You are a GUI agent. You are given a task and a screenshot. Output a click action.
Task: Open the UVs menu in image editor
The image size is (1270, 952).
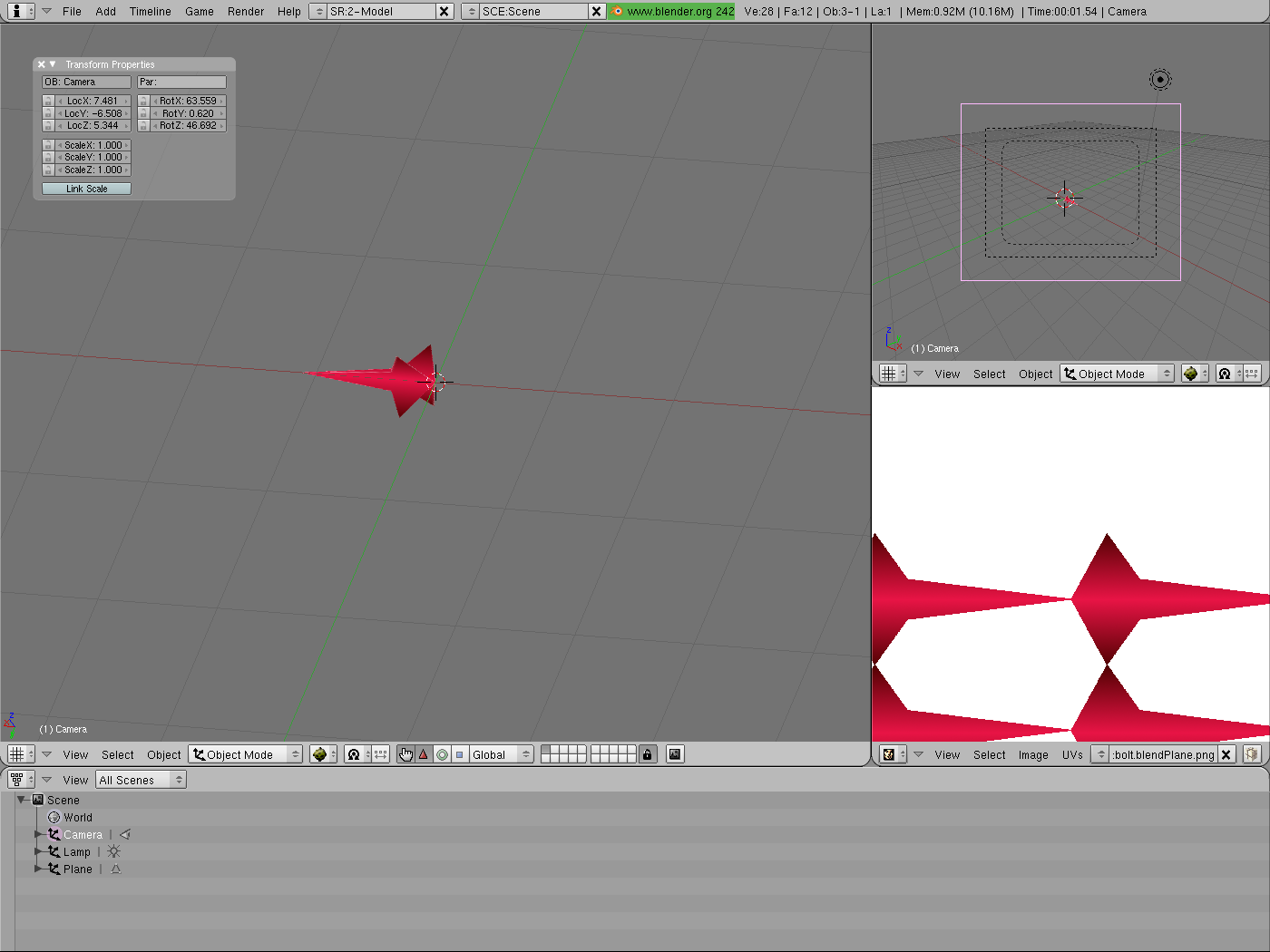[x=1072, y=754]
